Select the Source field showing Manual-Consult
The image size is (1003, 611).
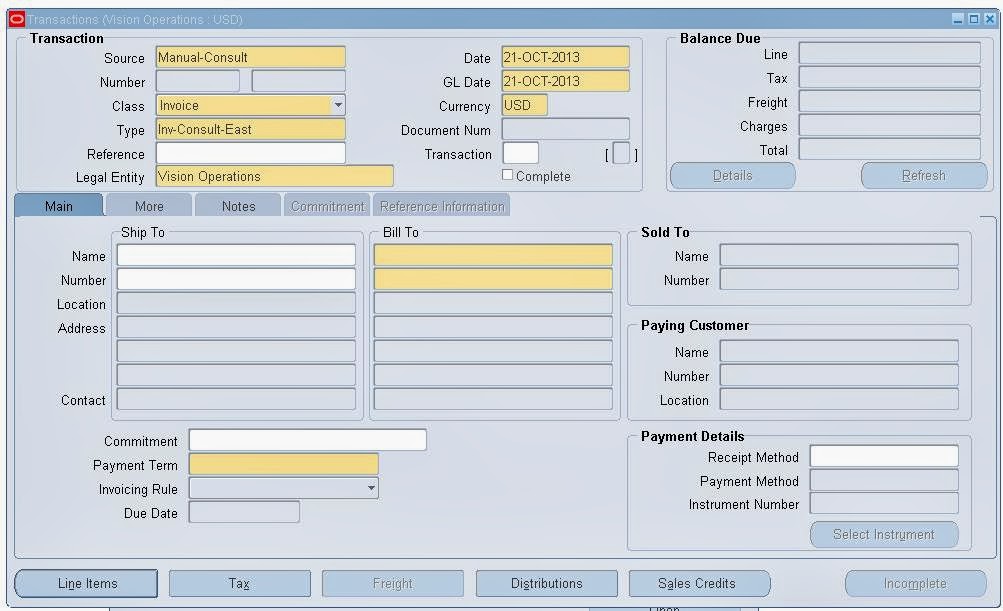click(250, 57)
